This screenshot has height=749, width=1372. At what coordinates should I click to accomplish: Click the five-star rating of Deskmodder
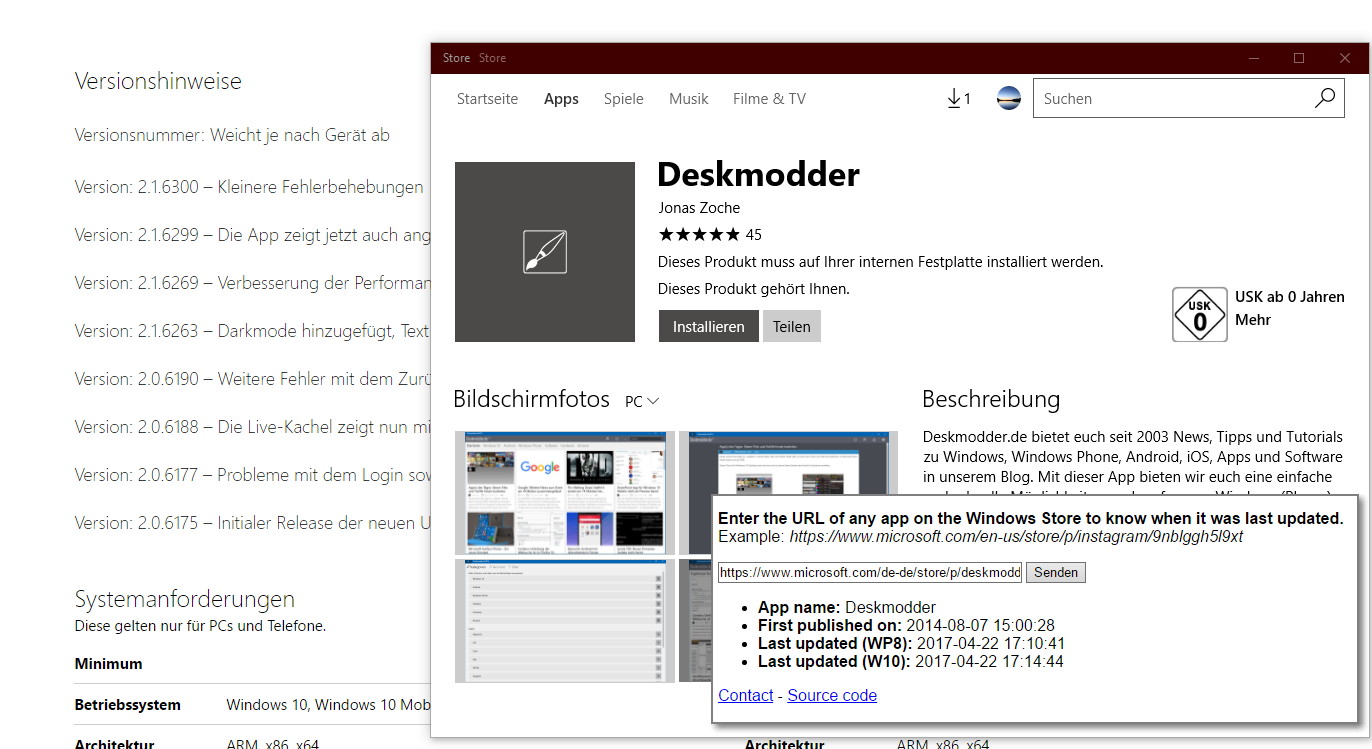pos(699,235)
